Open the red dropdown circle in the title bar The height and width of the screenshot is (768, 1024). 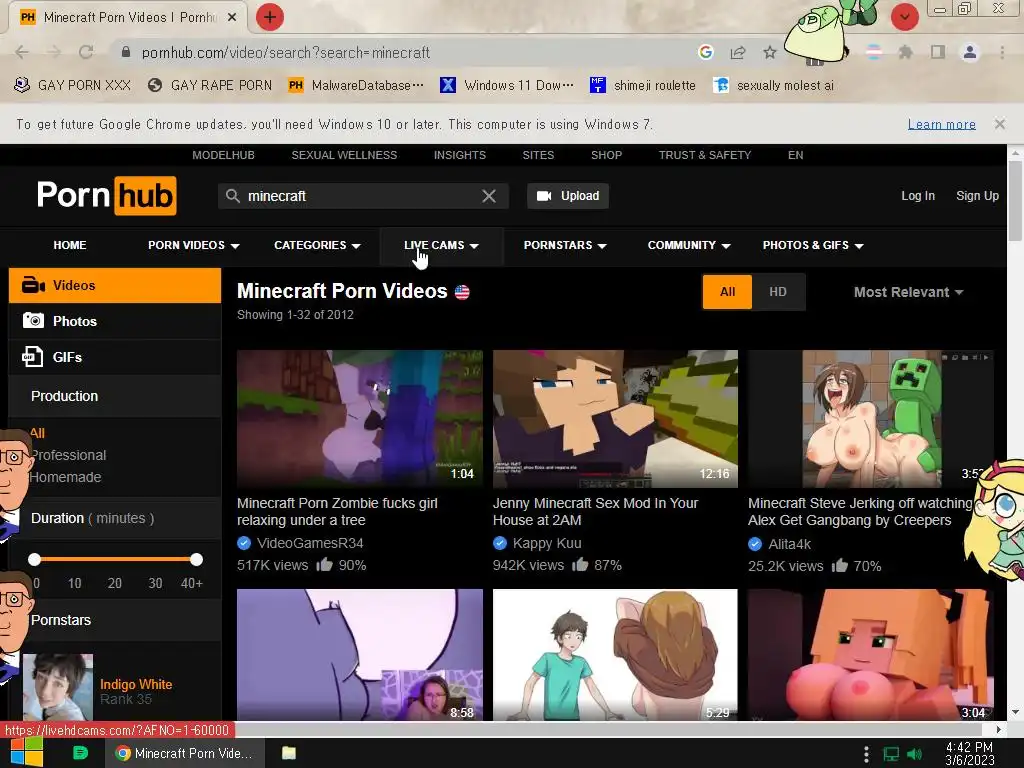(x=904, y=17)
